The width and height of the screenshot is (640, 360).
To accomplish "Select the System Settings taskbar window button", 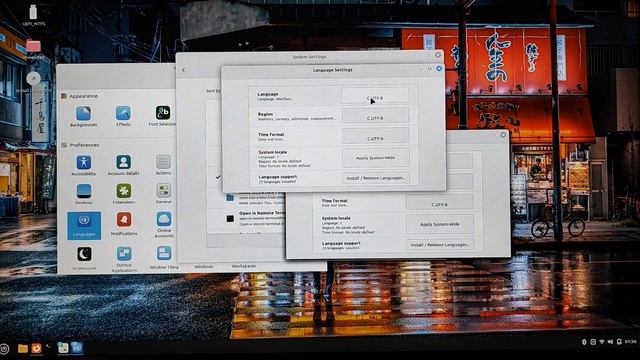I will coord(63,348).
